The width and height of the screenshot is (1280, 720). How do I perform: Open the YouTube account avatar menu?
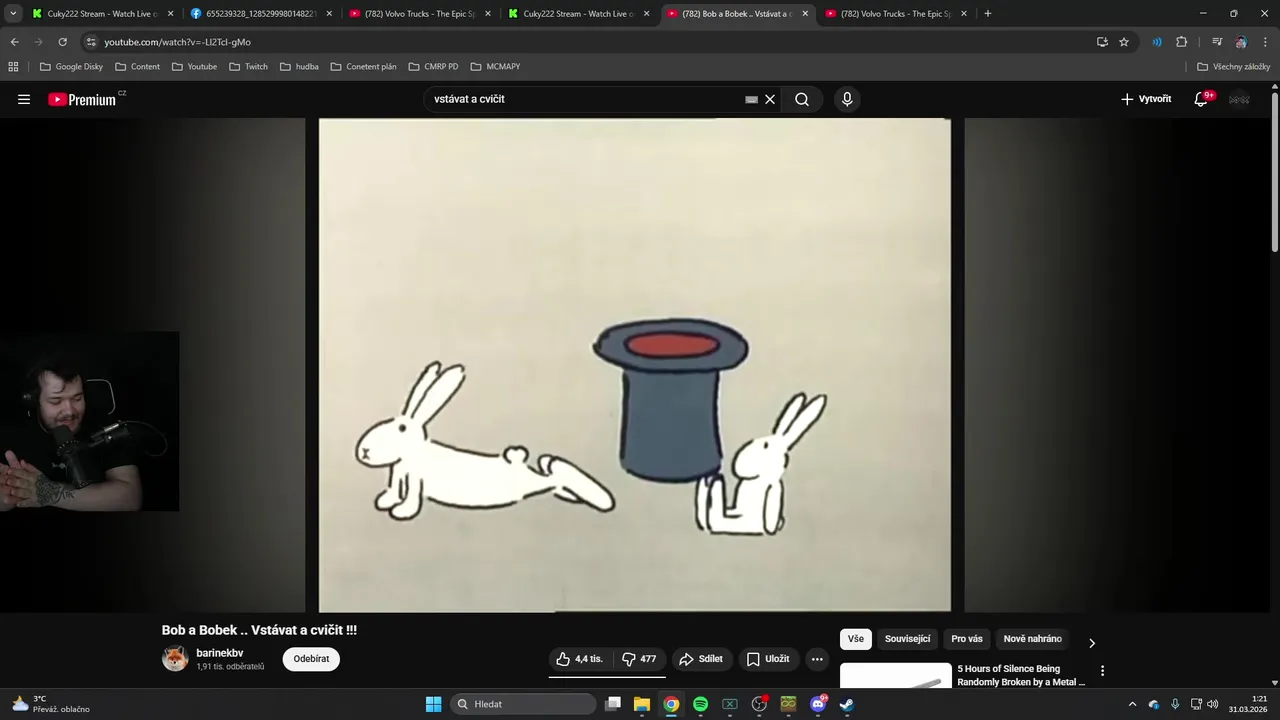click(1239, 99)
